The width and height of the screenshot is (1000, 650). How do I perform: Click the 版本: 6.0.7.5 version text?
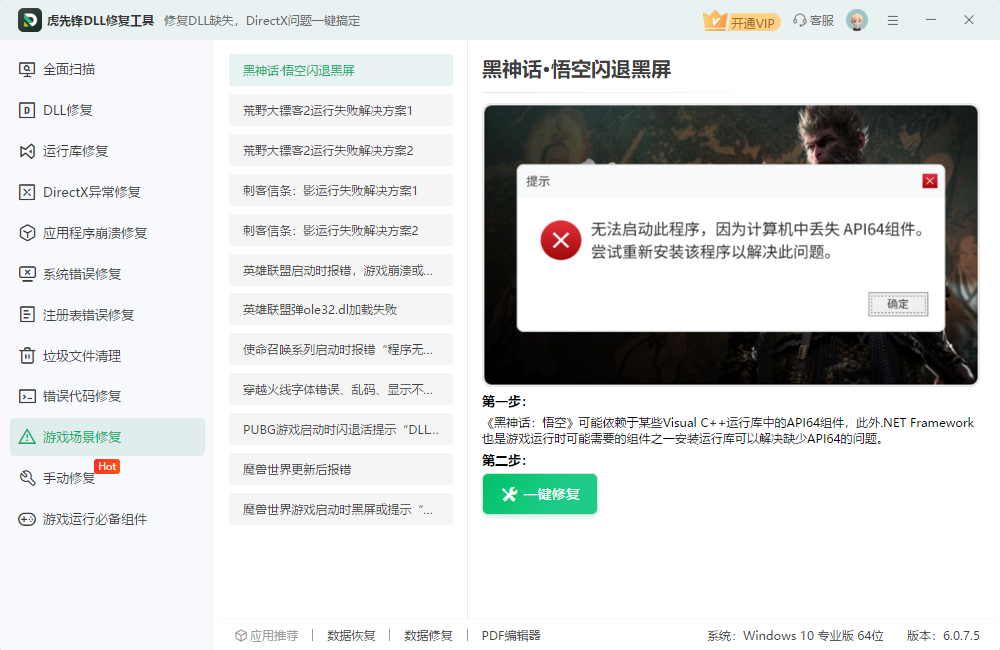(943, 635)
